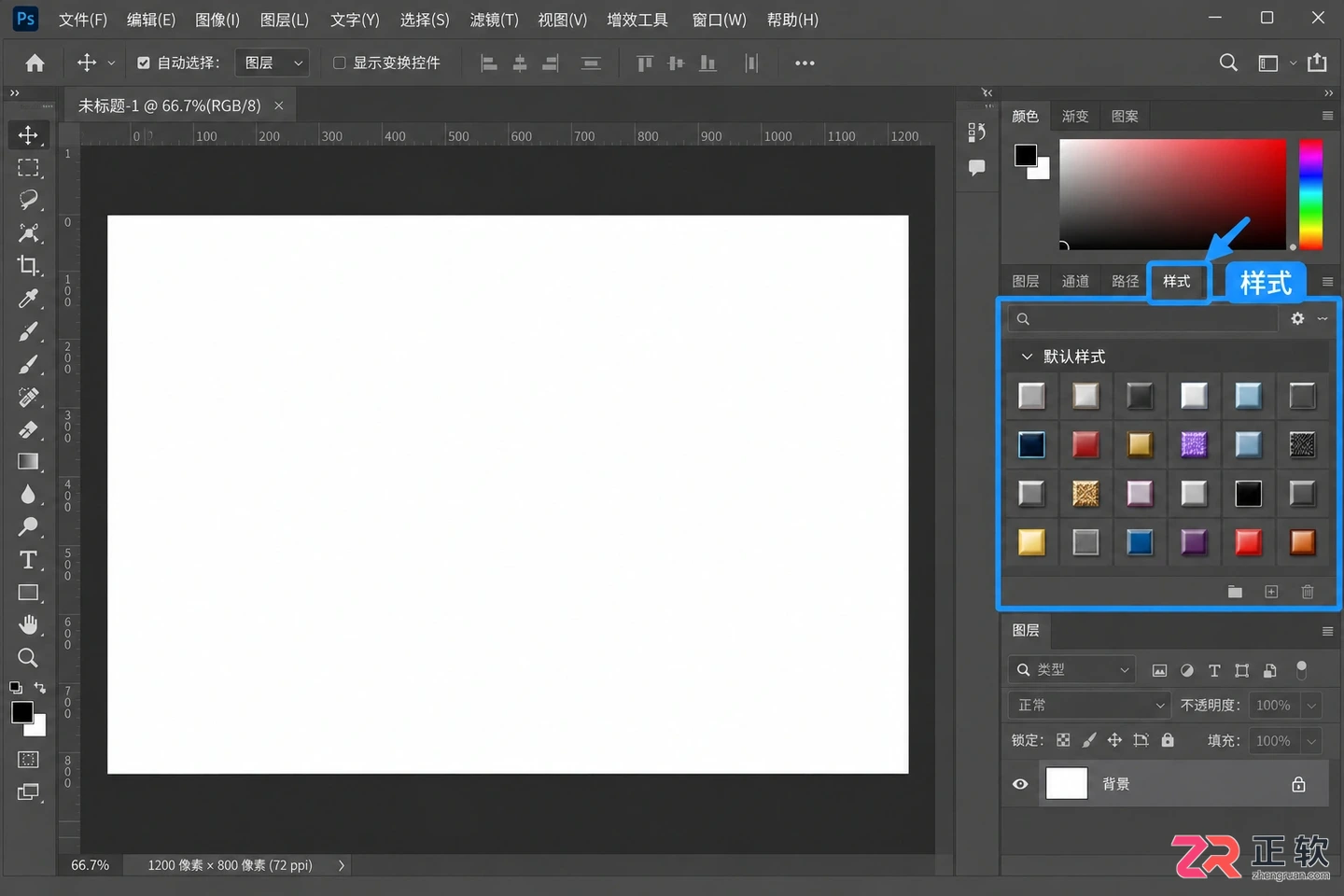
Task: Toggle lock transparent pixels icon
Action: pyautogui.click(x=1063, y=740)
